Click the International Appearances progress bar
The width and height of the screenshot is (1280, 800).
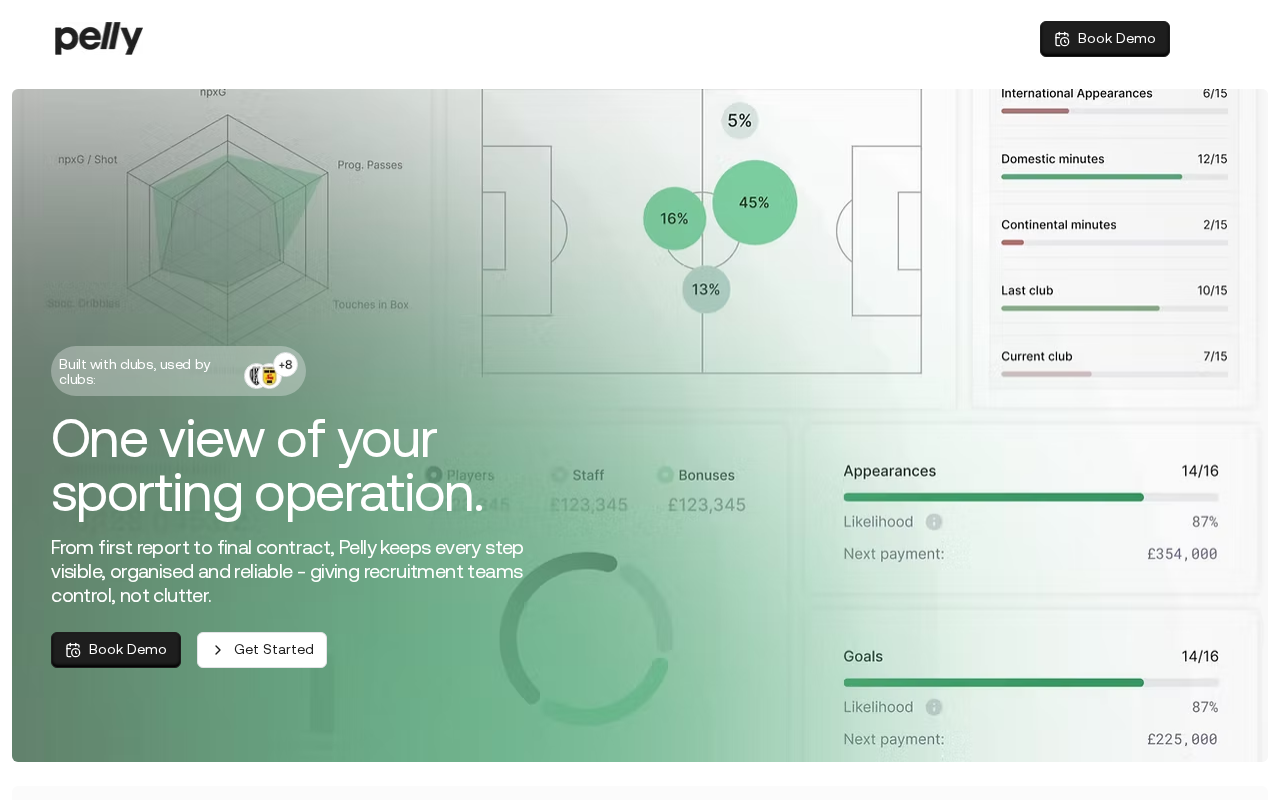pyautogui.click(x=1114, y=111)
